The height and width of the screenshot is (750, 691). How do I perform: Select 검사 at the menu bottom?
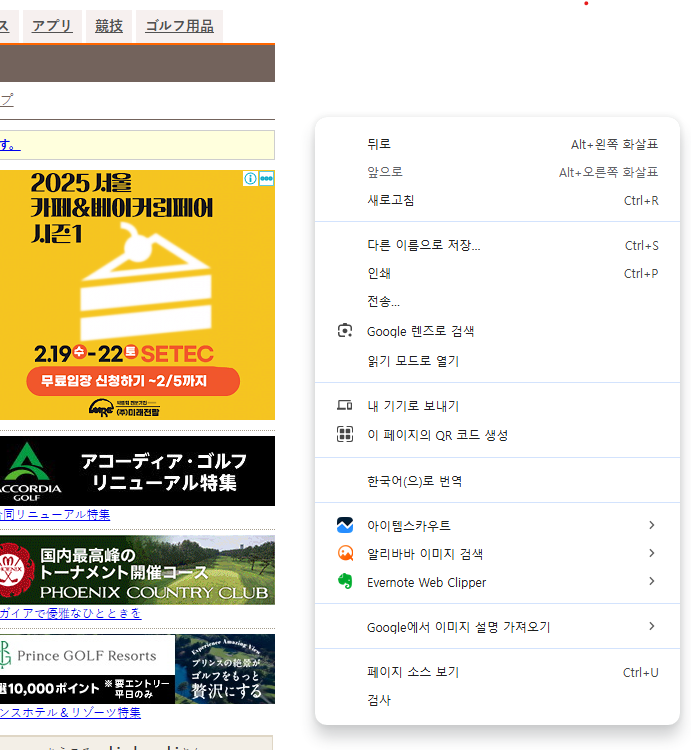(x=497, y=700)
